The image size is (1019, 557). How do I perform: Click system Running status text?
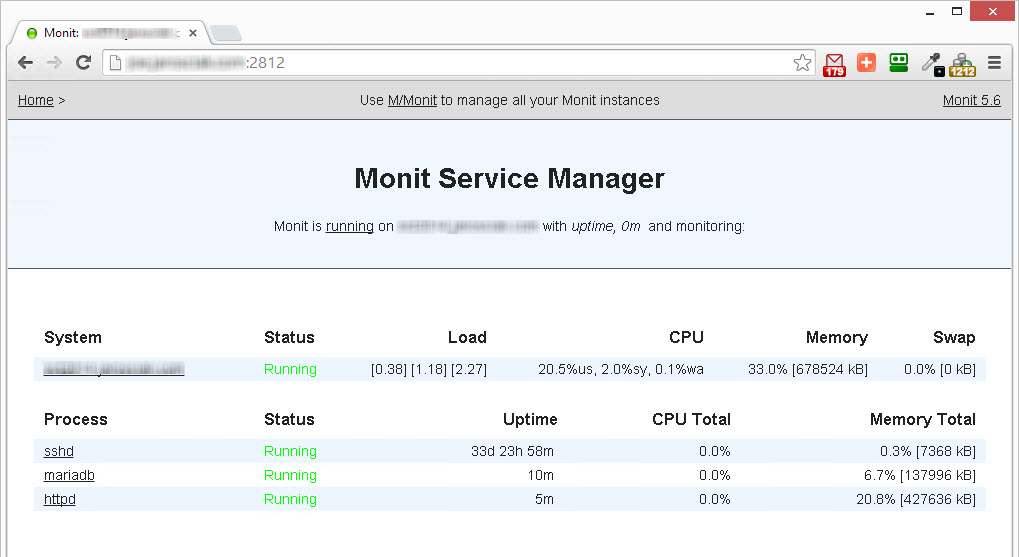[290, 369]
